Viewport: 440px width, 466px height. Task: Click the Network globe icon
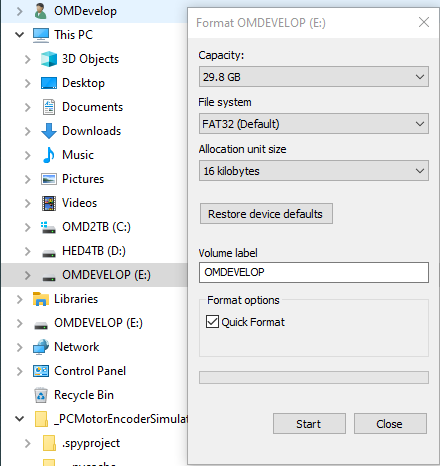point(41,347)
